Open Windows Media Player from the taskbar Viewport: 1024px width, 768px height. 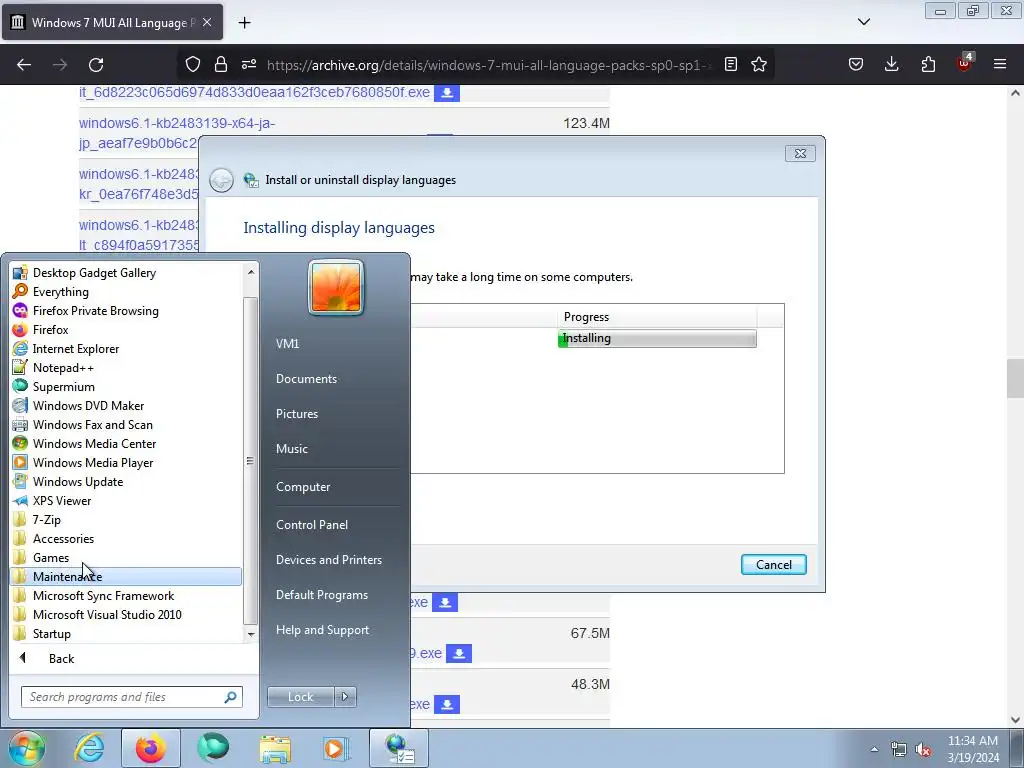pyautogui.click(x=336, y=748)
